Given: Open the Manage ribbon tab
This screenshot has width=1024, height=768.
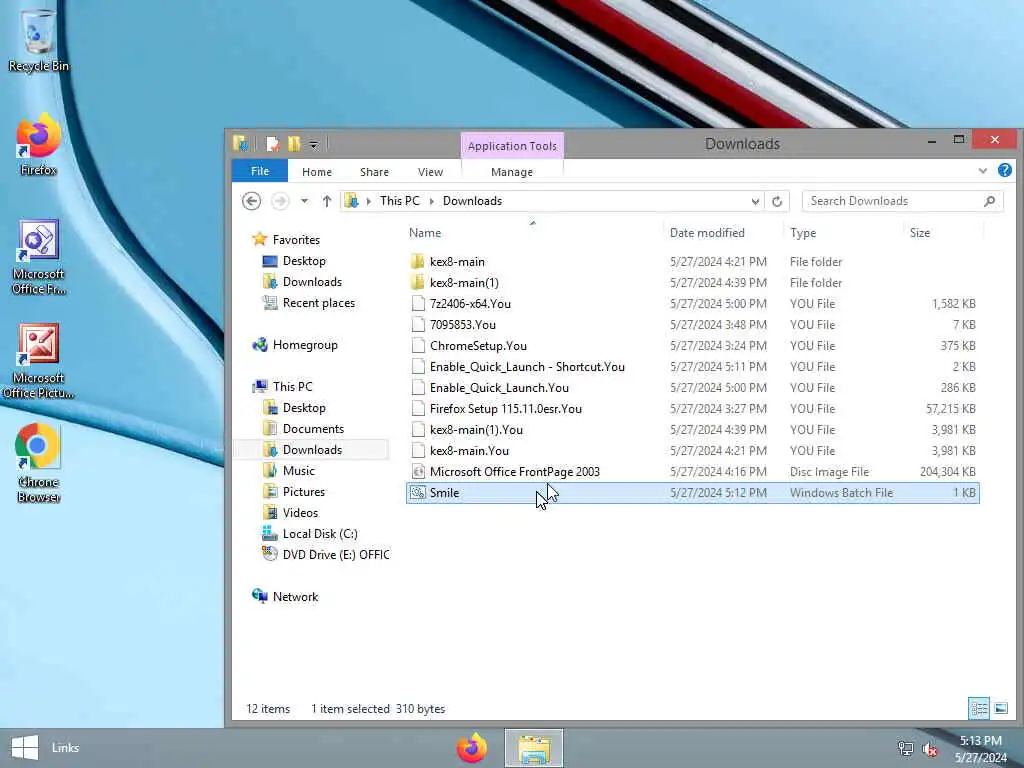Looking at the screenshot, I should coord(512,172).
